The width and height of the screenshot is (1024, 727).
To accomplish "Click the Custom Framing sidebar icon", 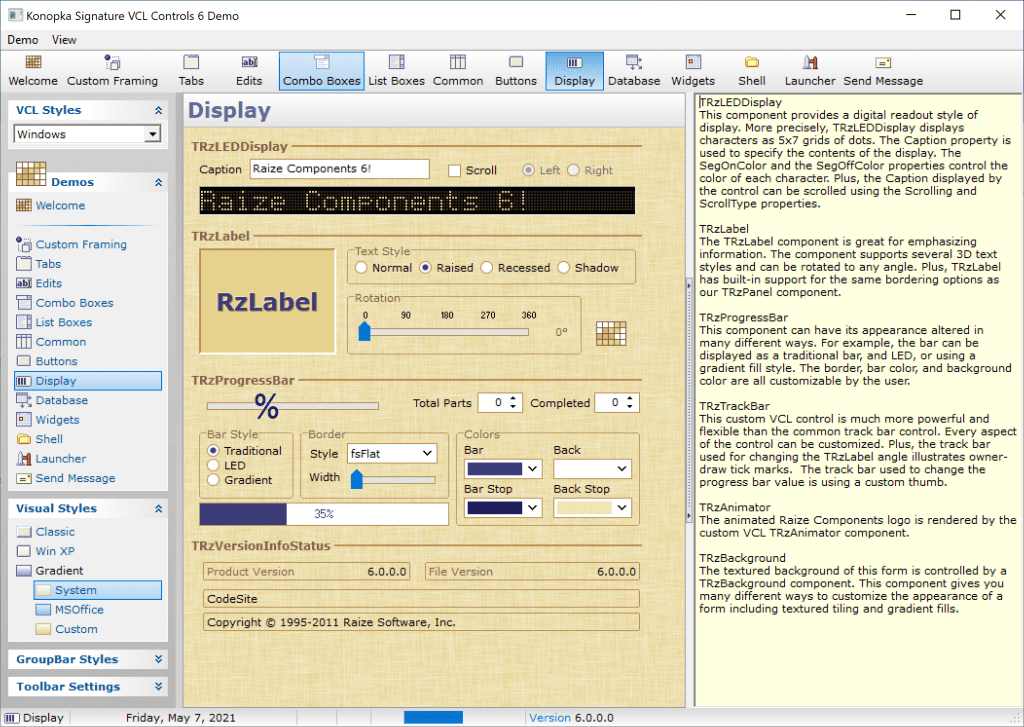I will [x=24, y=244].
